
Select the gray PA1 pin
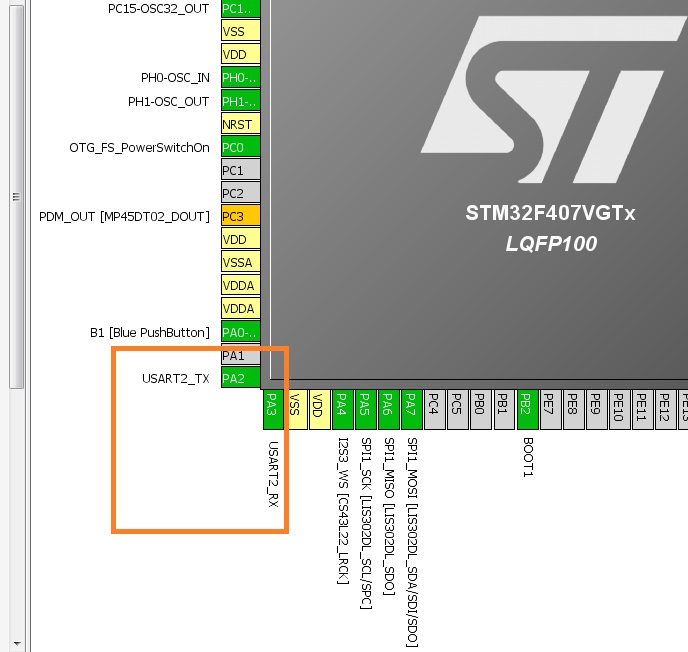coord(240,355)
